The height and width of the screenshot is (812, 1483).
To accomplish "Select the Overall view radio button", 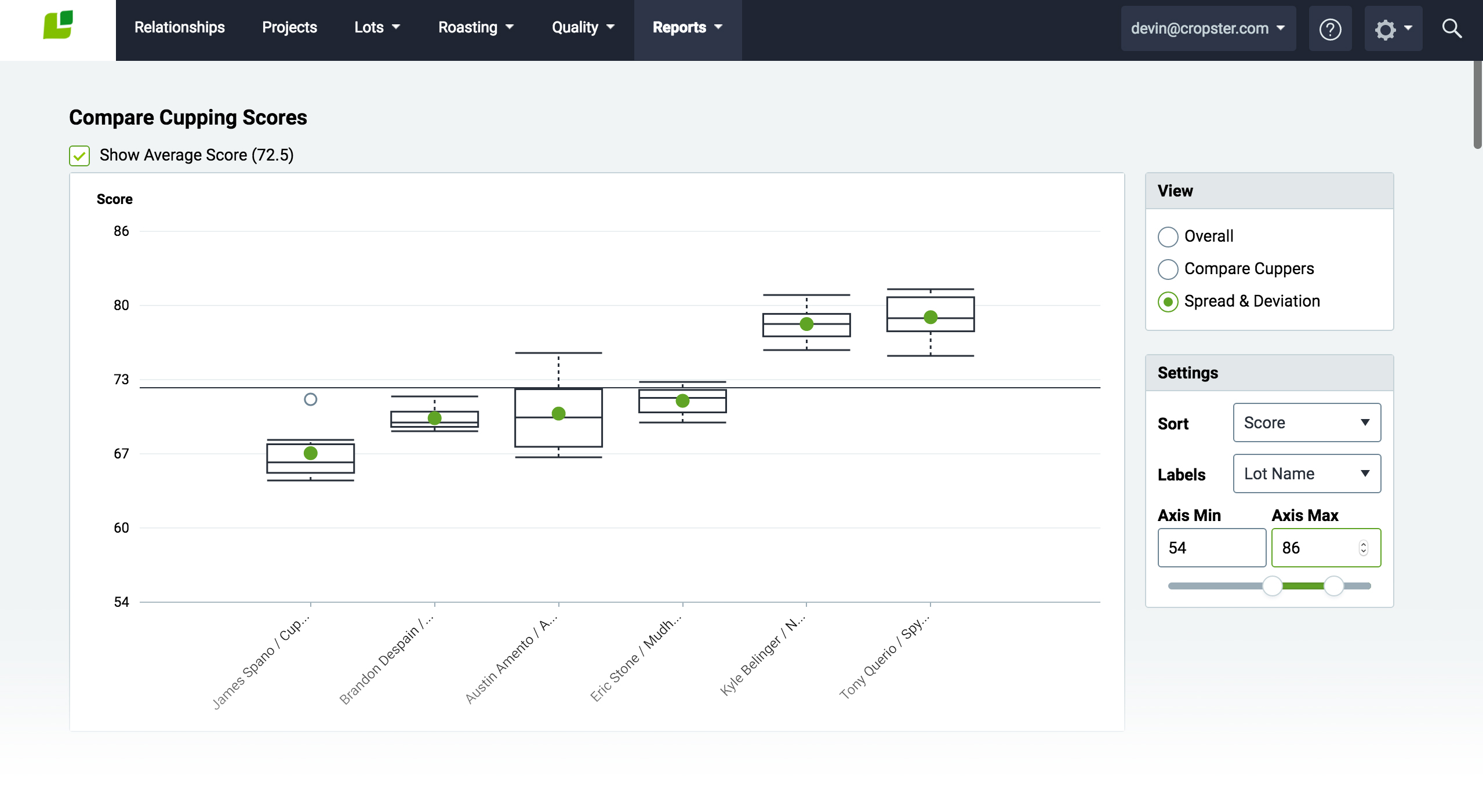I will point(1168,236).
